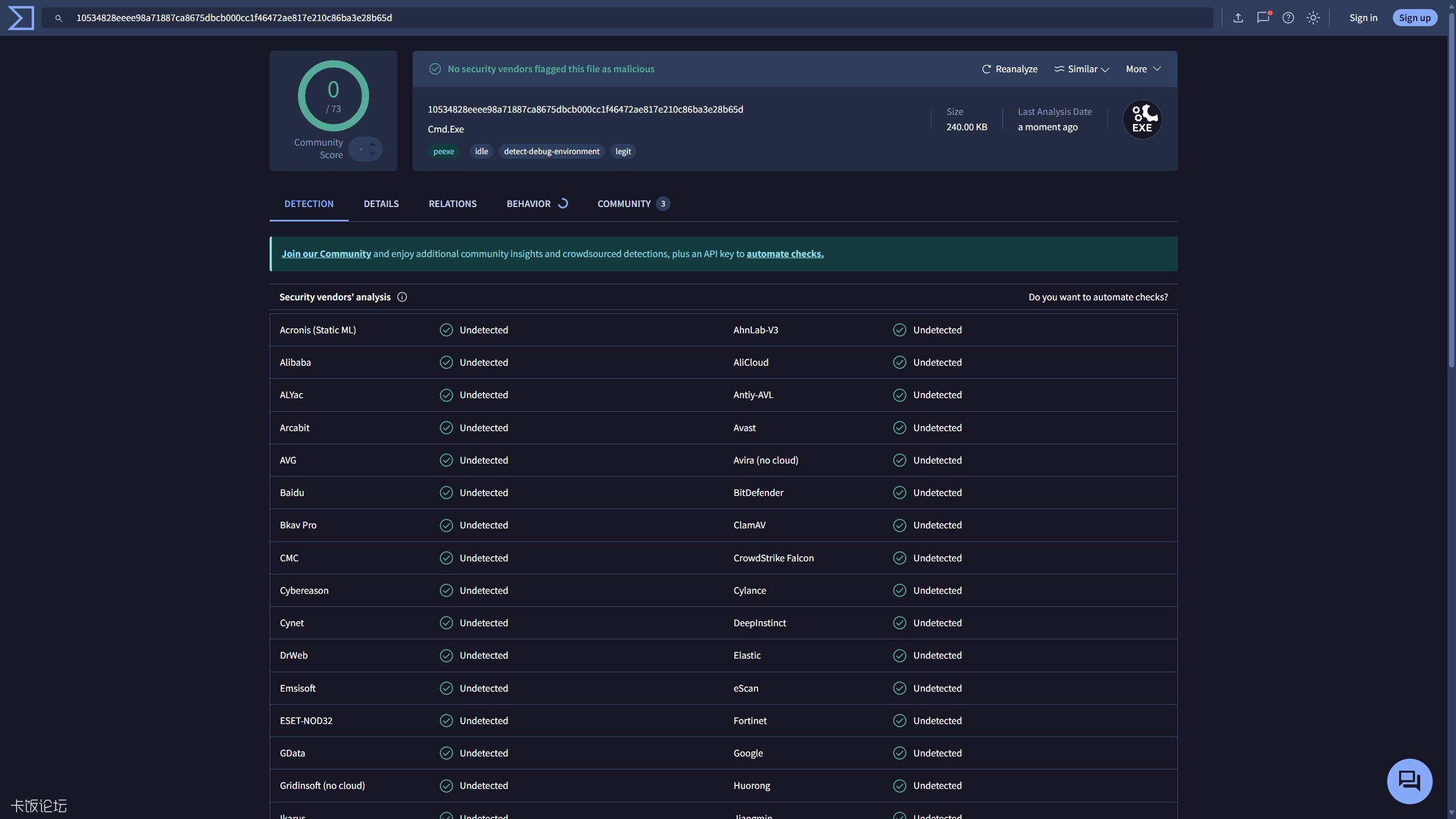Toggle the light/dark theme sun icon

pyautogui.click(x=1313, y=18)
